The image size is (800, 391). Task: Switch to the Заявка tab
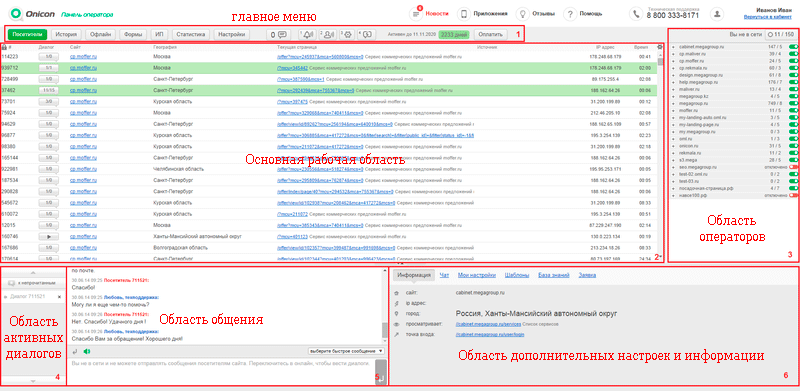tap(587, 275)
